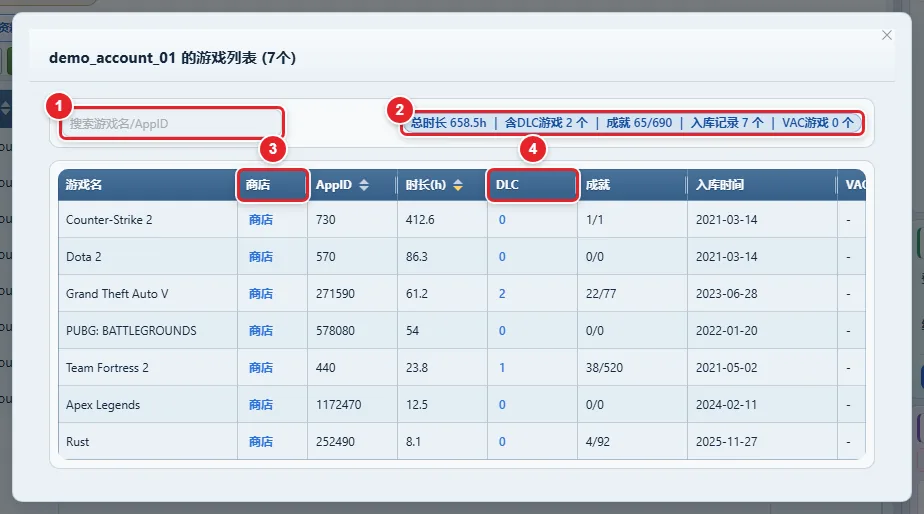This screenshot has width=924, height=514.
Task: Click playtime value 23.8
Action: (x=417, y=368)
